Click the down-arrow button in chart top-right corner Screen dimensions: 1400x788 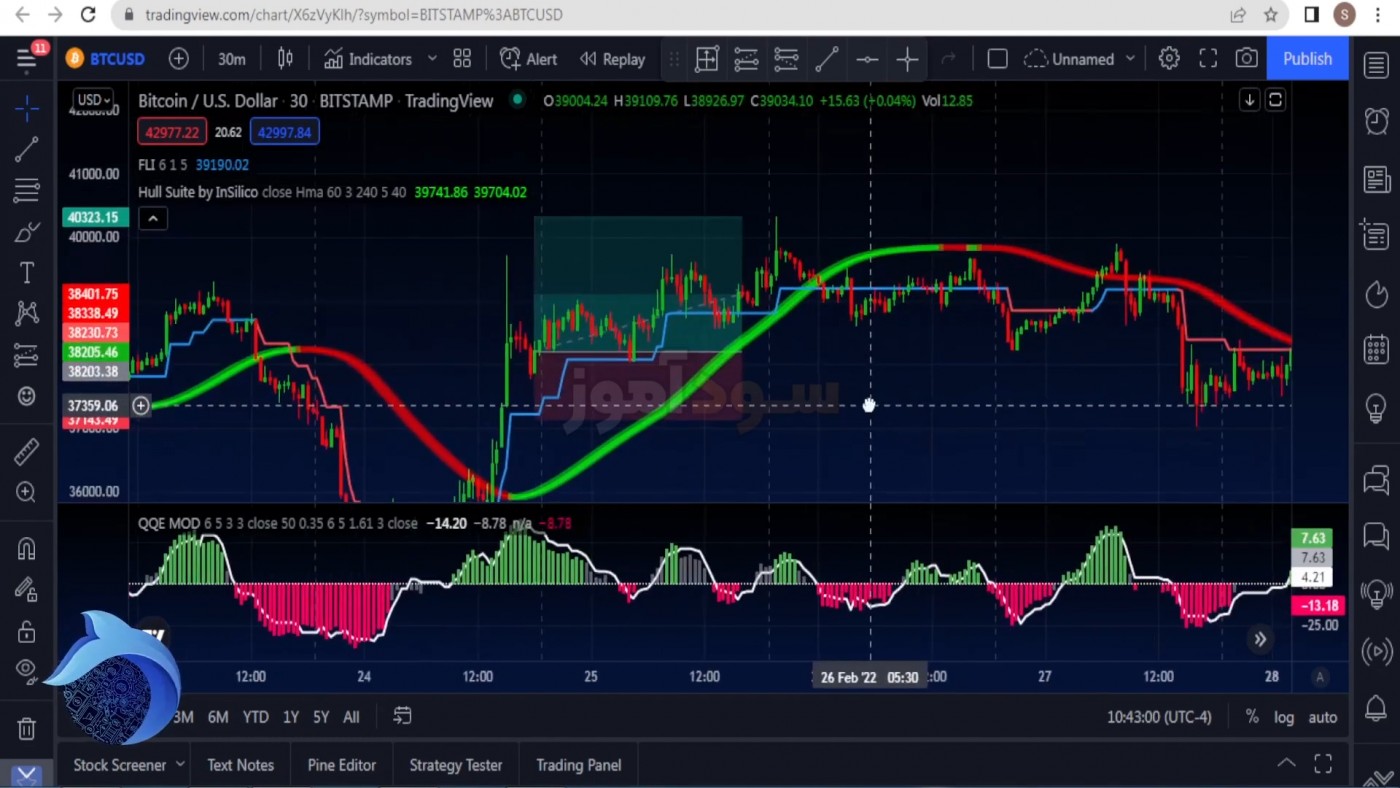pyautogui.click(x=1249, y=100)
